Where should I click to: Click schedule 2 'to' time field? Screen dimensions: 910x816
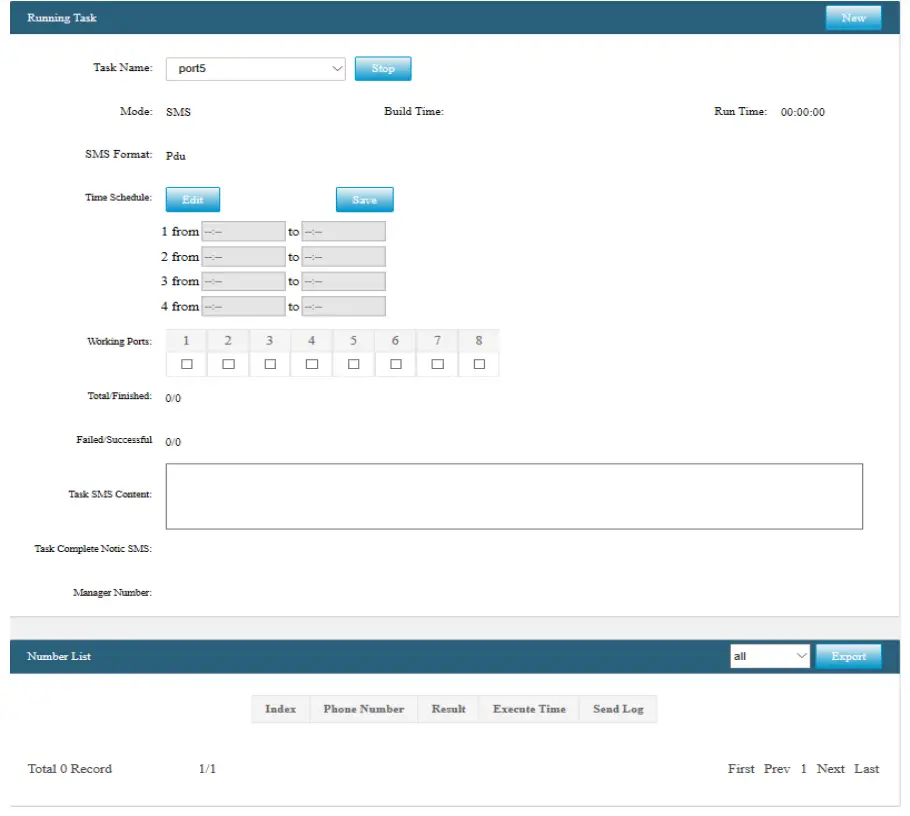point(343,257)
